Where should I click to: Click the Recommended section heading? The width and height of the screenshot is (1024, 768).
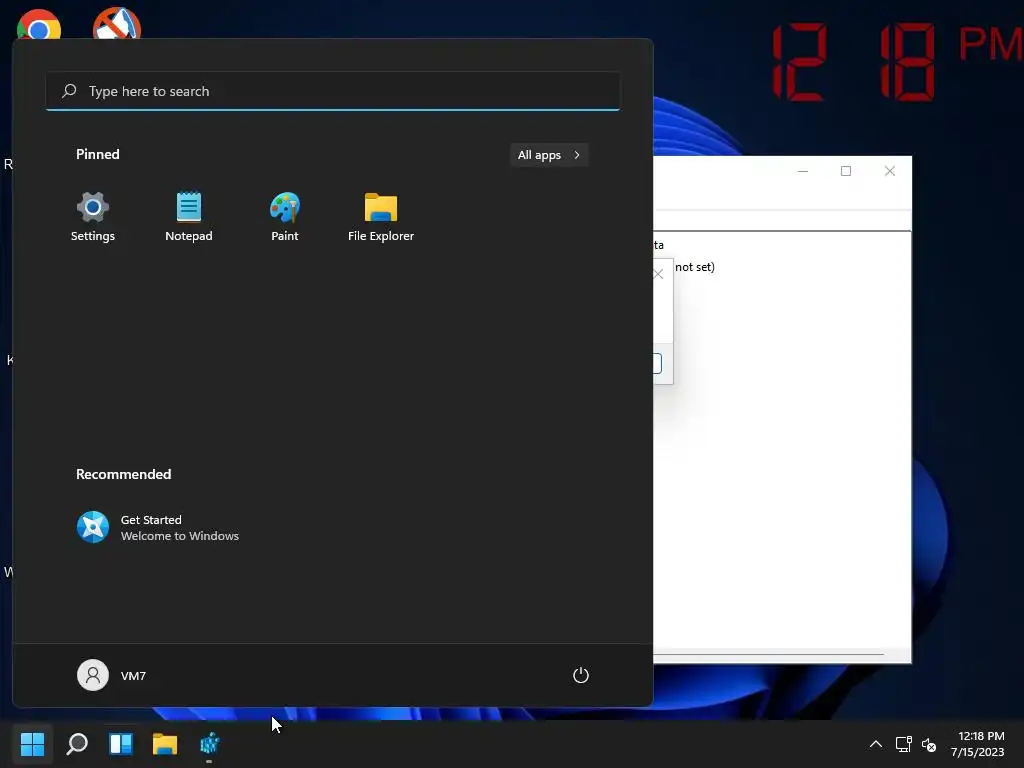click(123, 474)
